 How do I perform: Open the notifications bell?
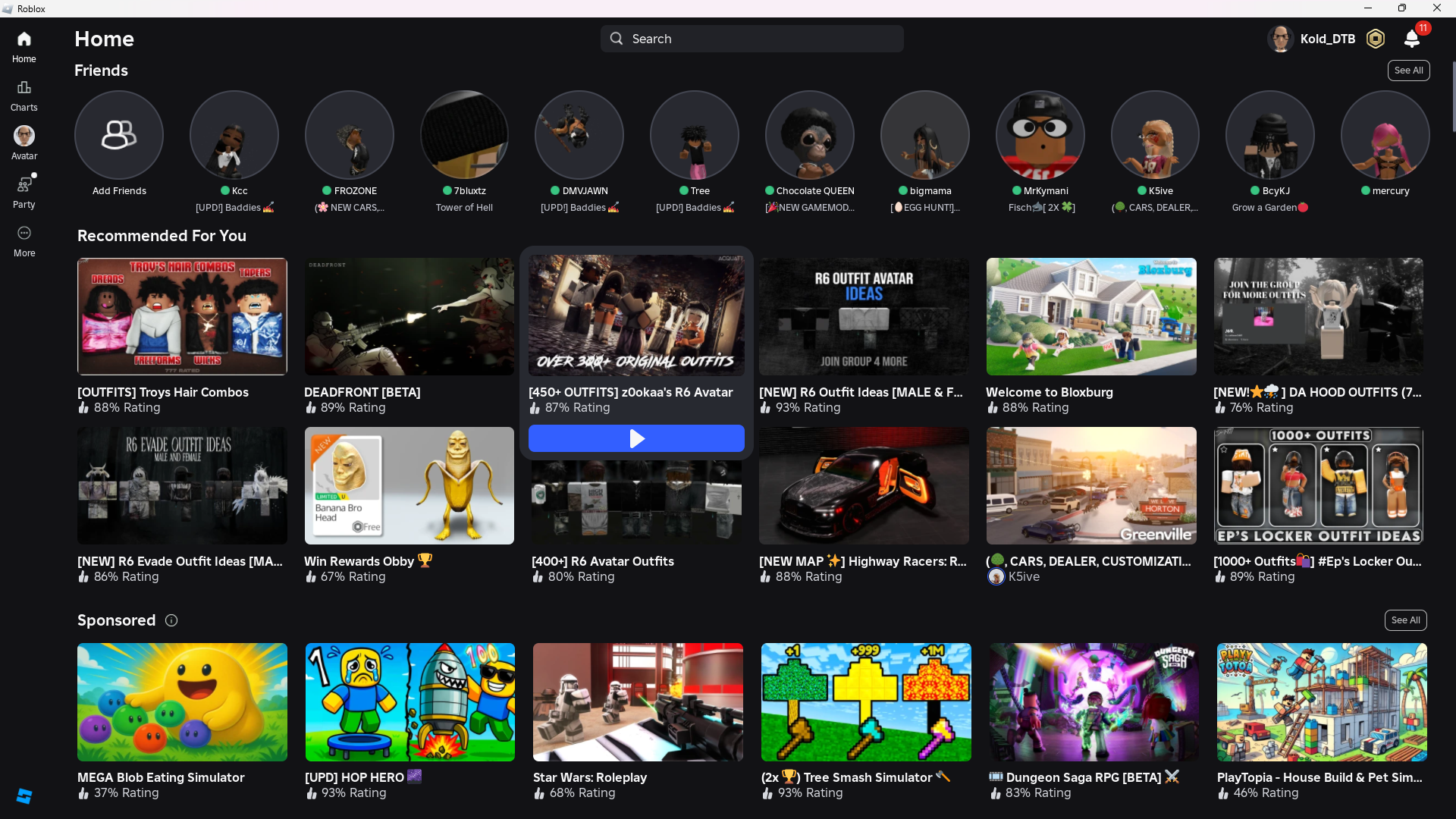pos(1412,39)
